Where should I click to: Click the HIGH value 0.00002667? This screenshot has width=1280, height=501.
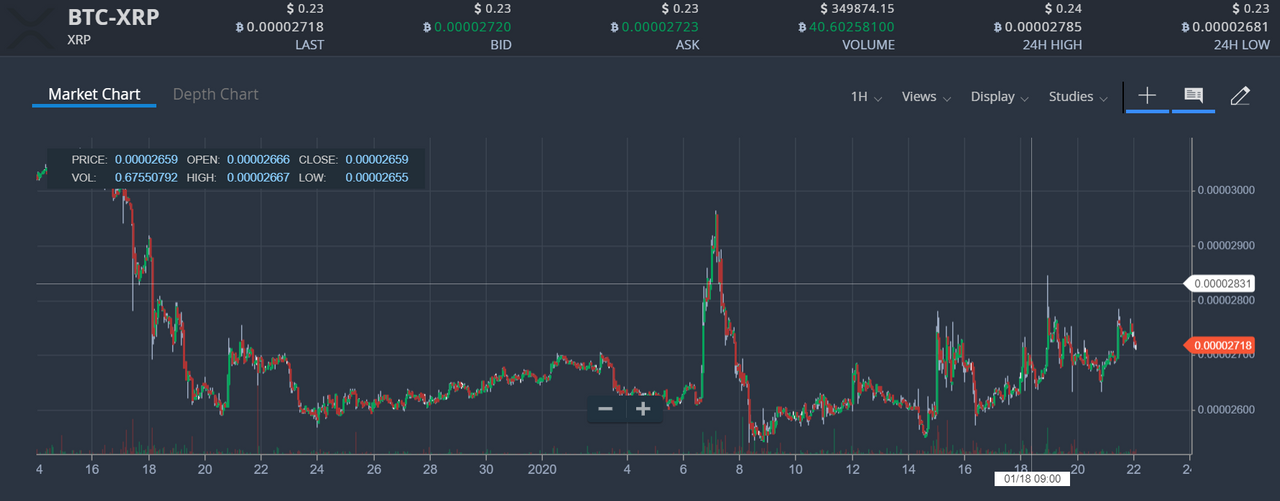point(258,177)
